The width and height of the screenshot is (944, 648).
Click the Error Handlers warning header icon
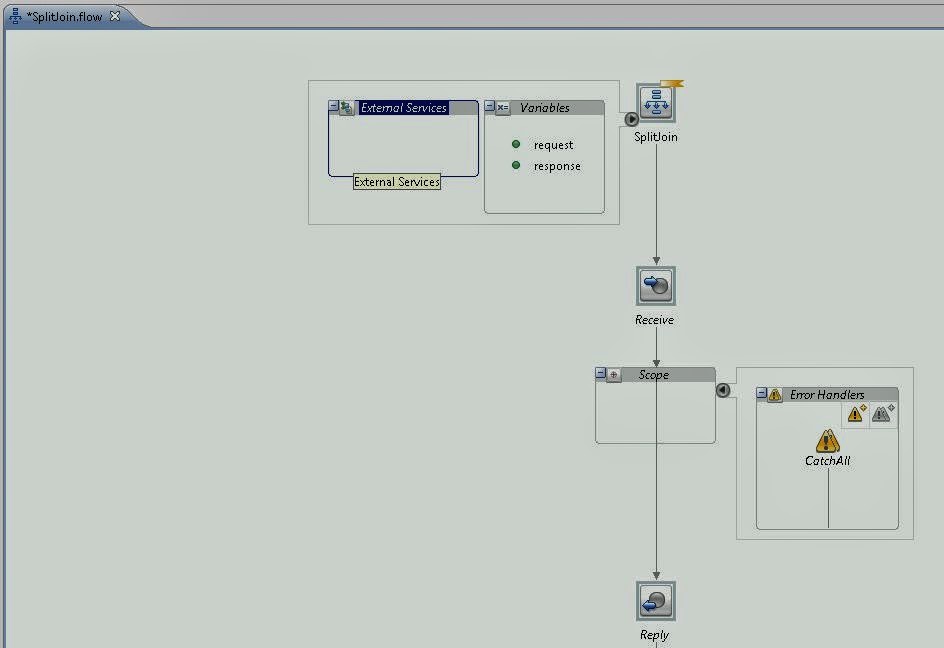(x=775, y=394)
